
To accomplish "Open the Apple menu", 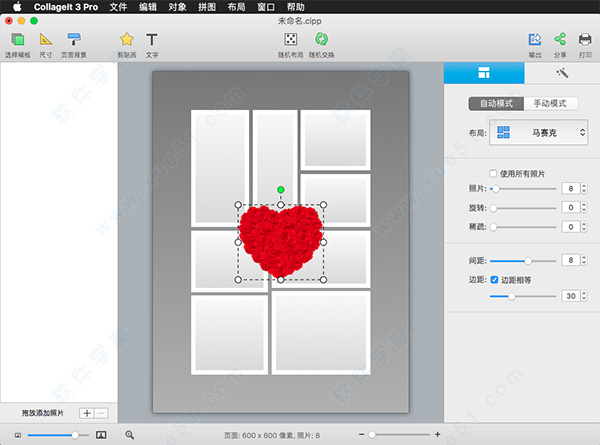I will click(x=17, y=7).
